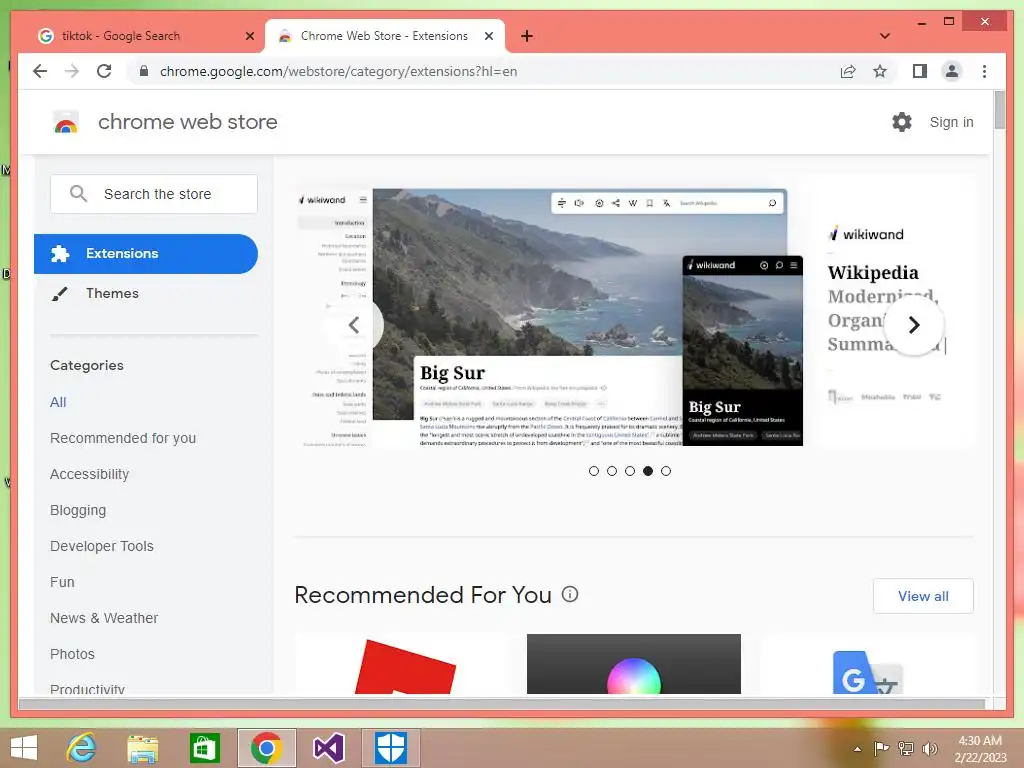Open File Explorer from taskbar
The width and height of the screenshot is (1024, 768).
[x=143, y=748]
